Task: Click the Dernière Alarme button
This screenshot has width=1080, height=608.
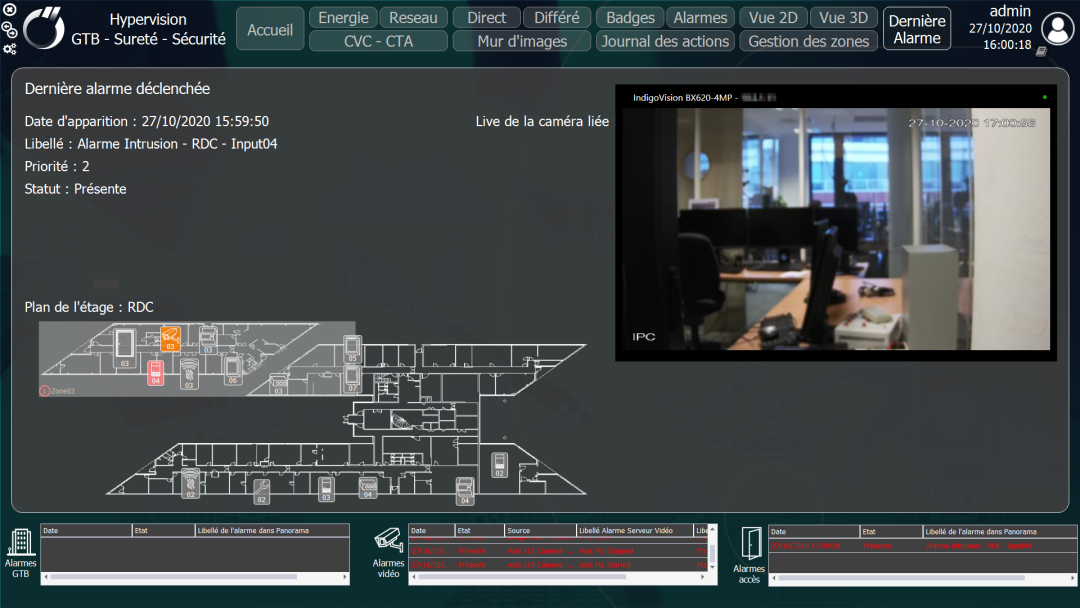Action: [x=917, y=29]
